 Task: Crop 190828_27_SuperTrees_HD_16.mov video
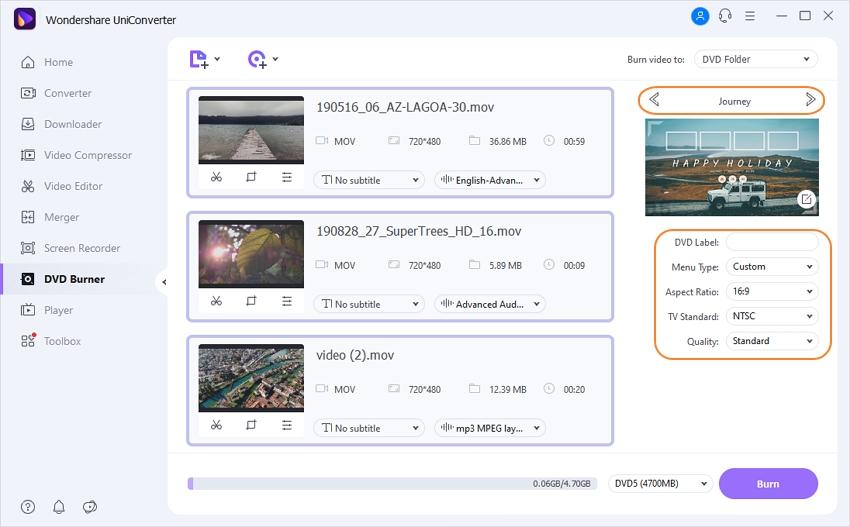tap(251, 301)
